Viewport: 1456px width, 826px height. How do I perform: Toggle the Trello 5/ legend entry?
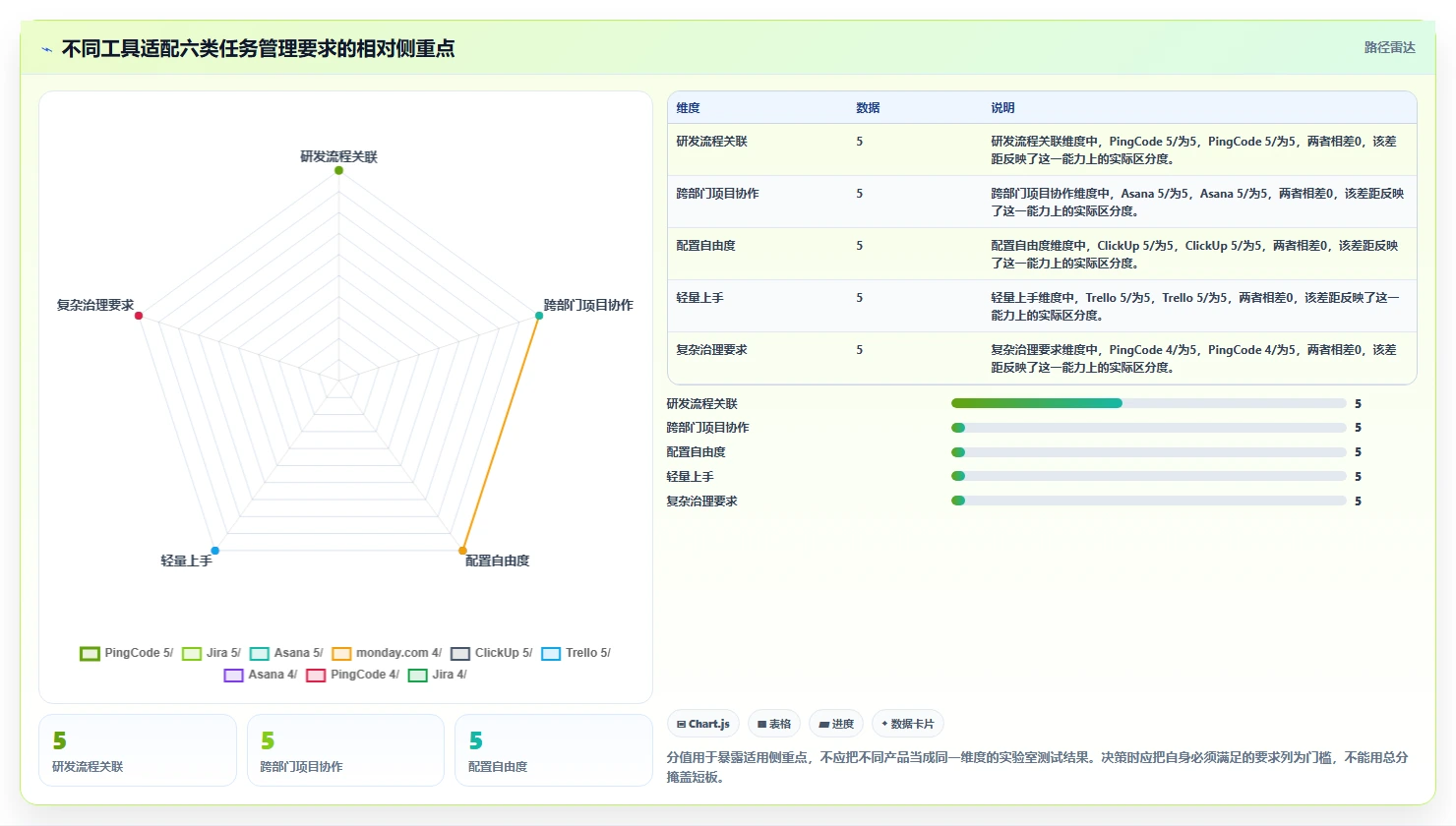tap(576, 653)
